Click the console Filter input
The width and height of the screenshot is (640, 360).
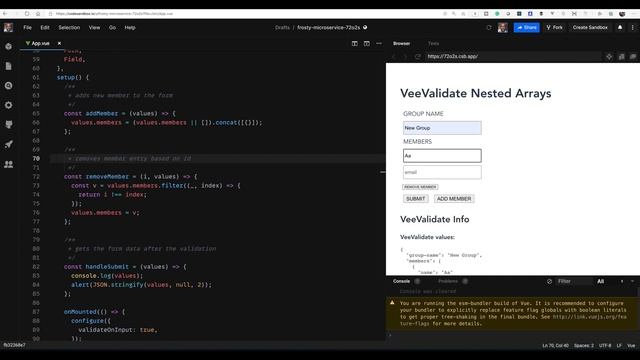(574, 281)
